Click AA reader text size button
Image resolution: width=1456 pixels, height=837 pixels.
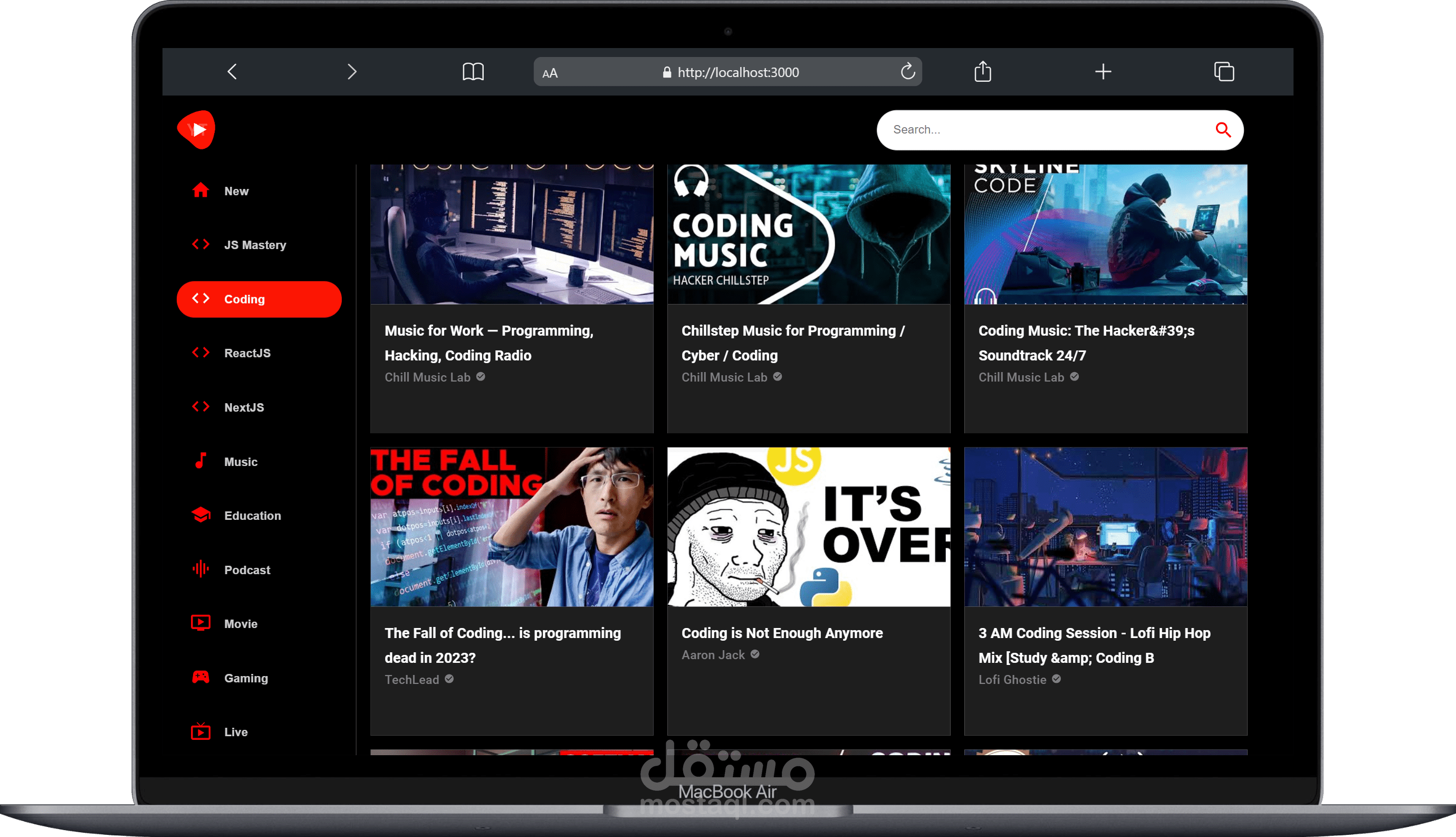point(550,73)
